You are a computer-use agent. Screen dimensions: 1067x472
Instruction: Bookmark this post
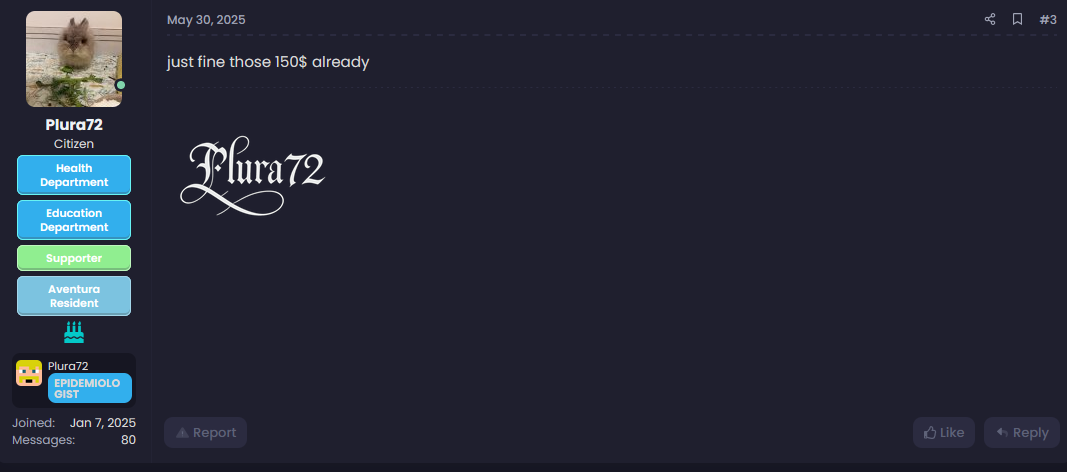tap(1017, 19)
